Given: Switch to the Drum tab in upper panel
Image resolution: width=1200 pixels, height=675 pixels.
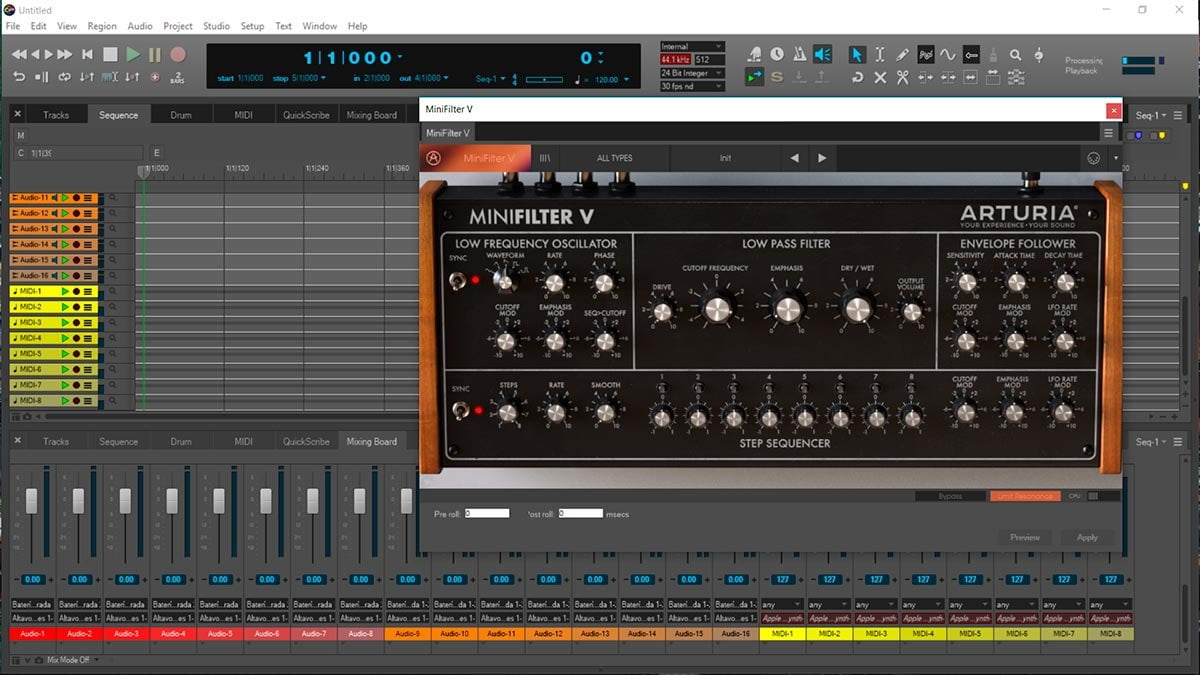Looking at the screenshot, I should tap(181, 115).
